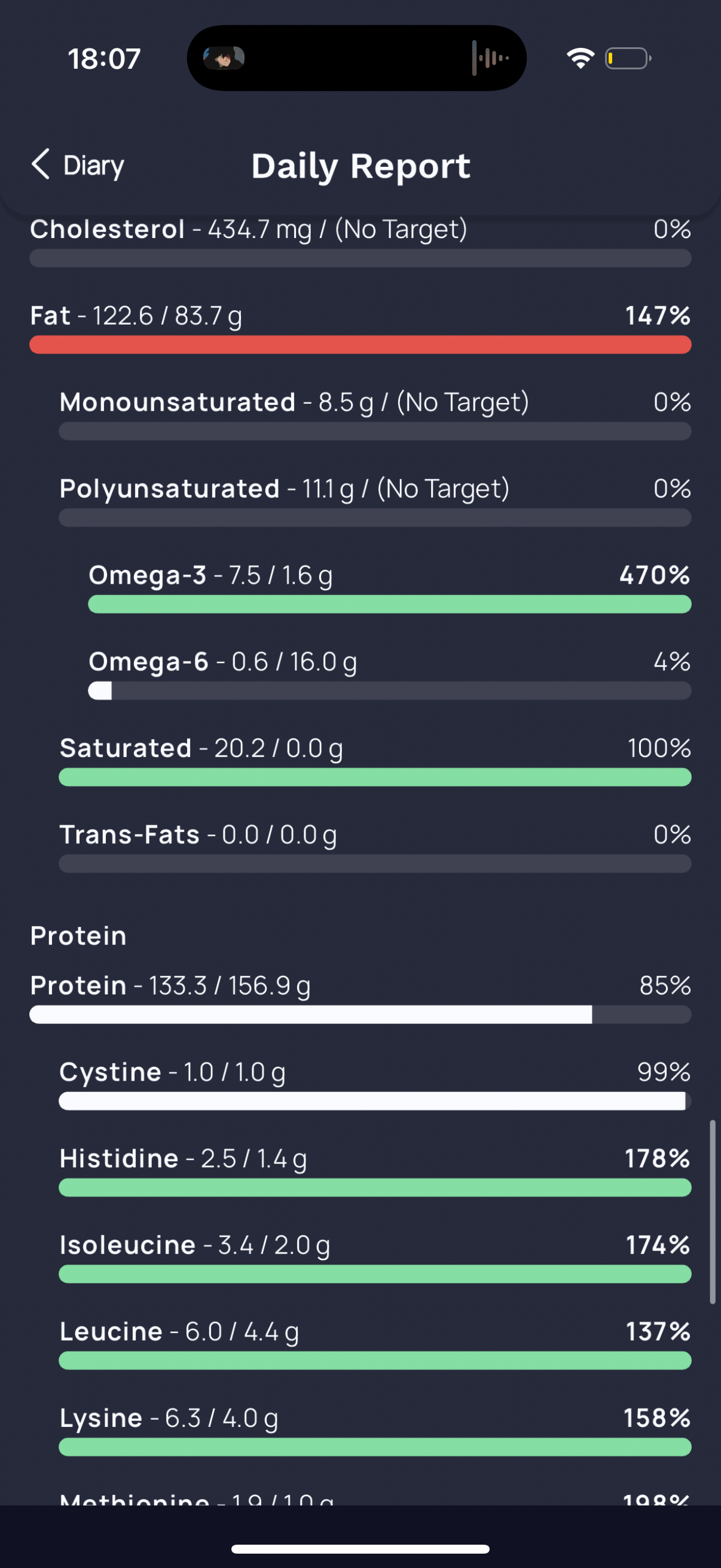Tap the Daily Report title
This screenshot has height=1568, width=721.
(361, 166)
